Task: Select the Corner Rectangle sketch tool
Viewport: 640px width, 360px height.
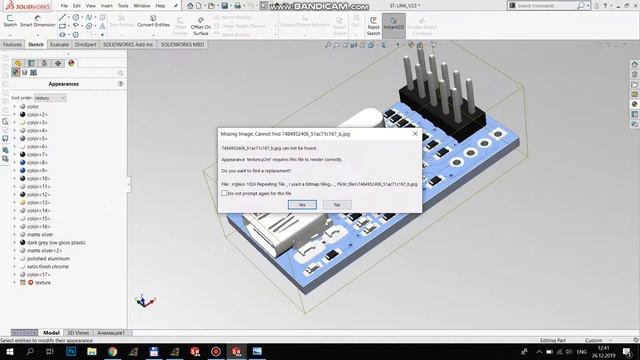Action: point(62,26)
